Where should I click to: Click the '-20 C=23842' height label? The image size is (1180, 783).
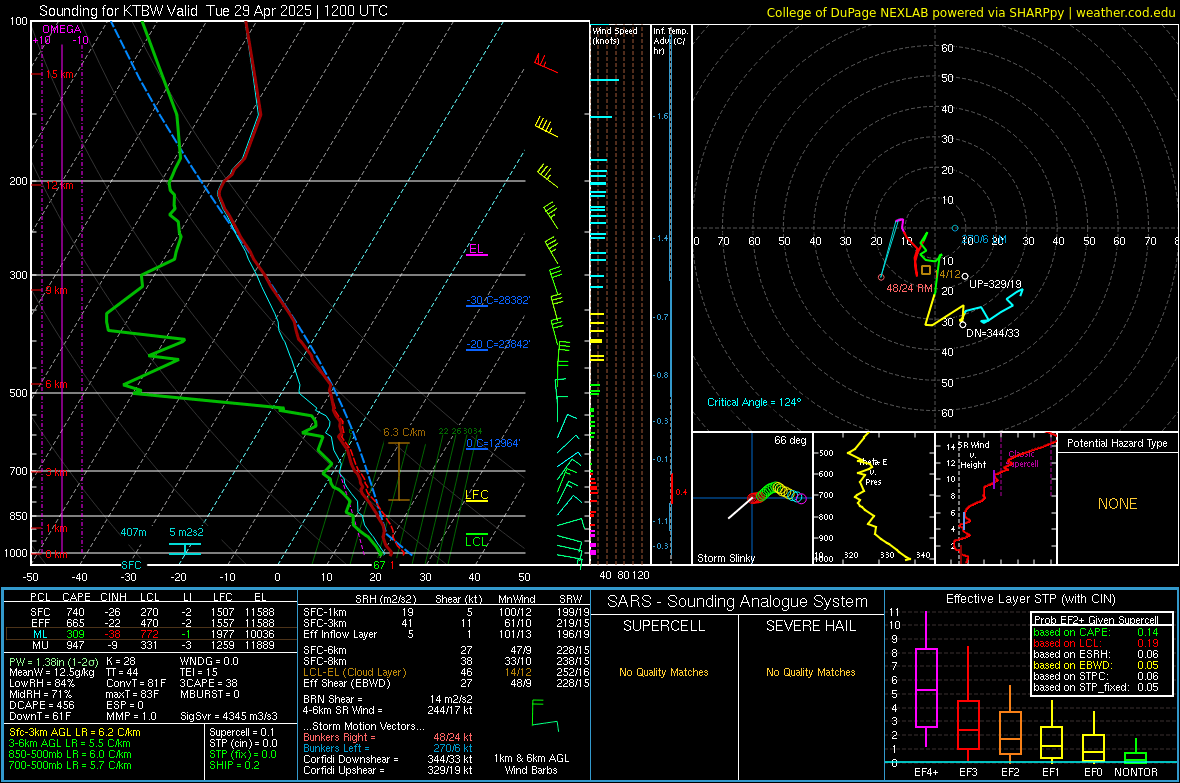coord(498,344)
